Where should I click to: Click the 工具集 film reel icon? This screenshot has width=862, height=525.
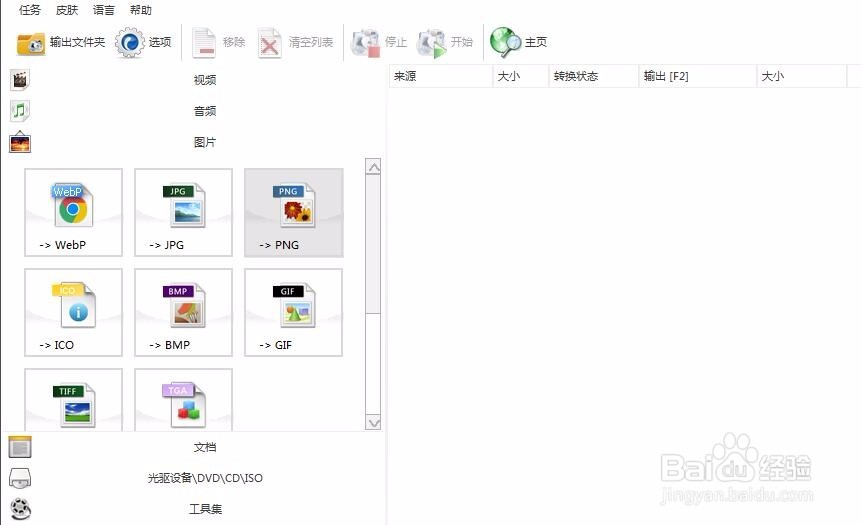tap(20, 509)
